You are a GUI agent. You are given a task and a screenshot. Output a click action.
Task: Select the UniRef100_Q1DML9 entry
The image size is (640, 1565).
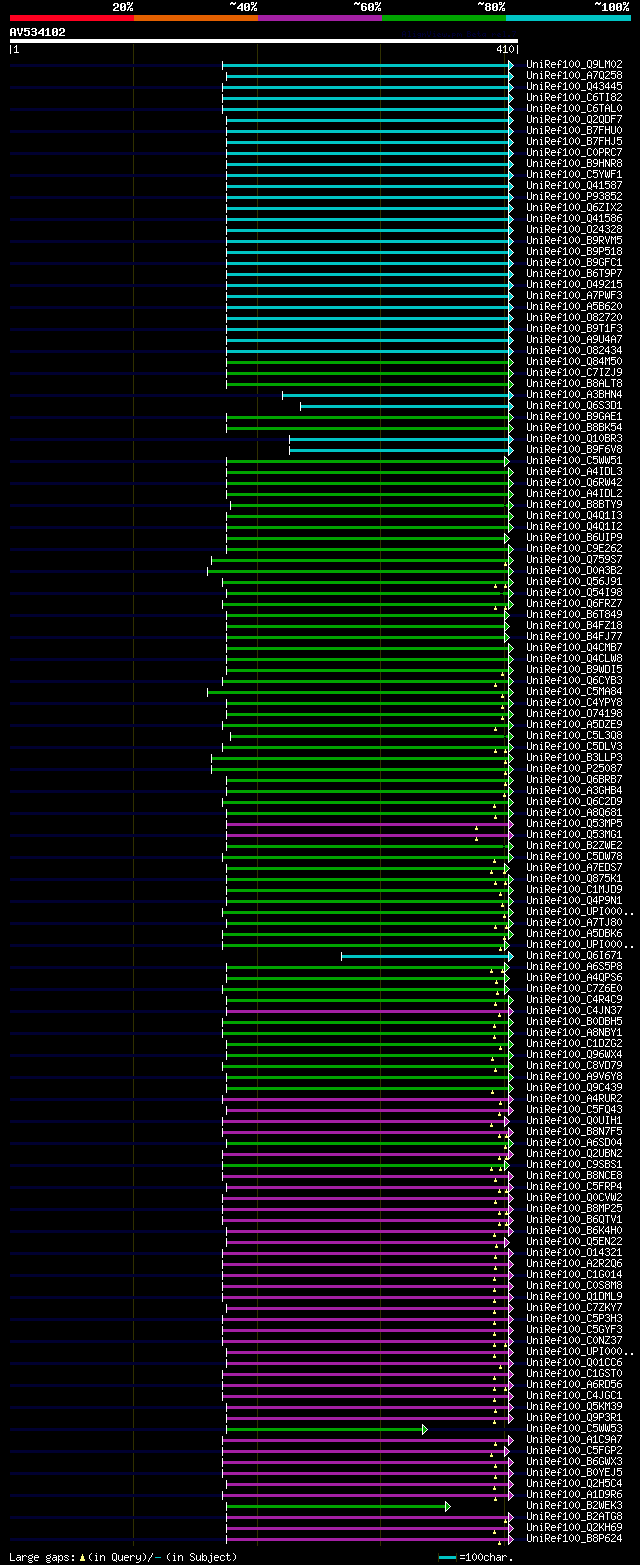pos(574,1296)
